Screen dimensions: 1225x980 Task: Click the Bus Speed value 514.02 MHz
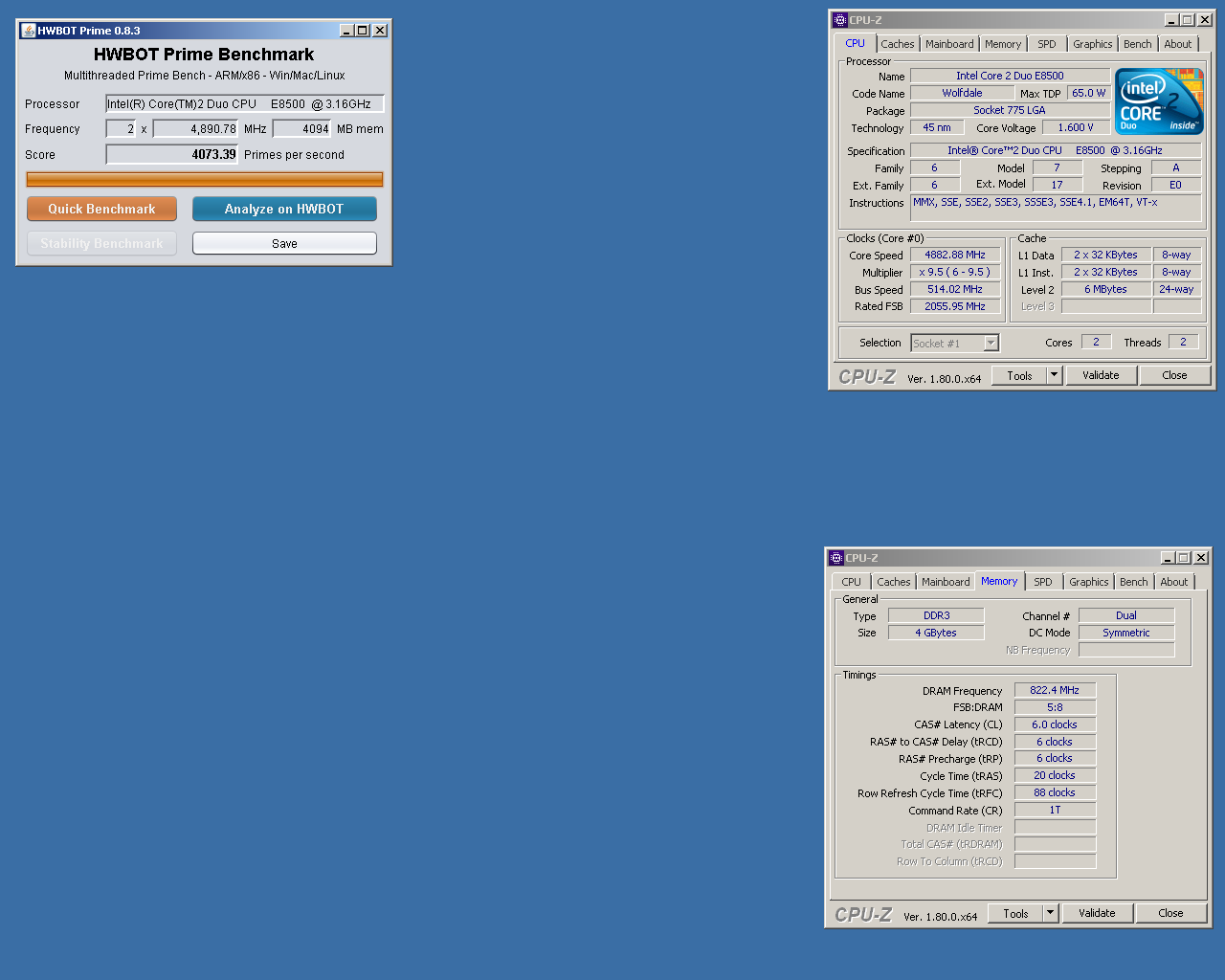click(x=955, y=289)
